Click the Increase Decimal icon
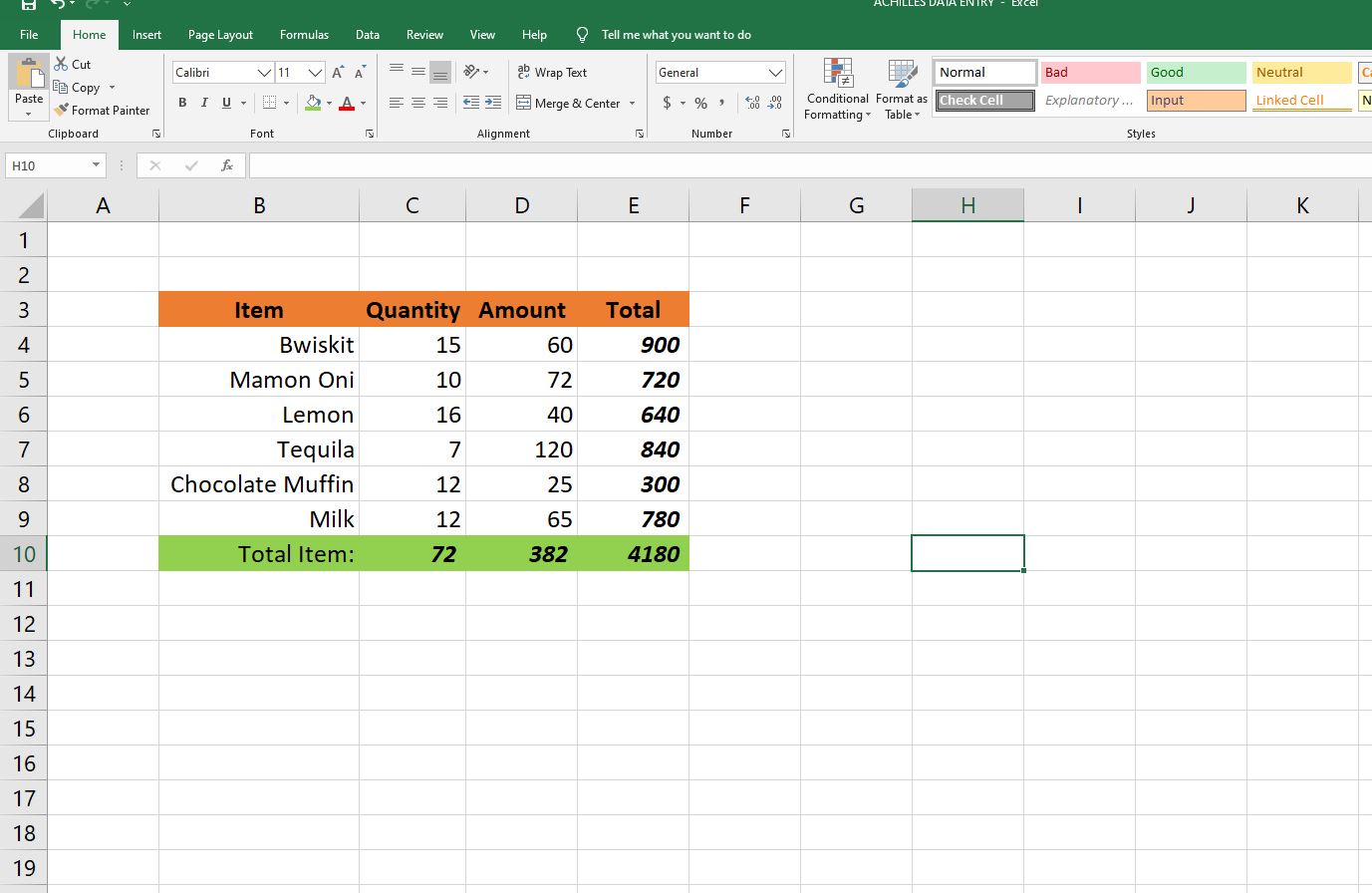Screen dimensions: 1372x893 click(752, 103)
